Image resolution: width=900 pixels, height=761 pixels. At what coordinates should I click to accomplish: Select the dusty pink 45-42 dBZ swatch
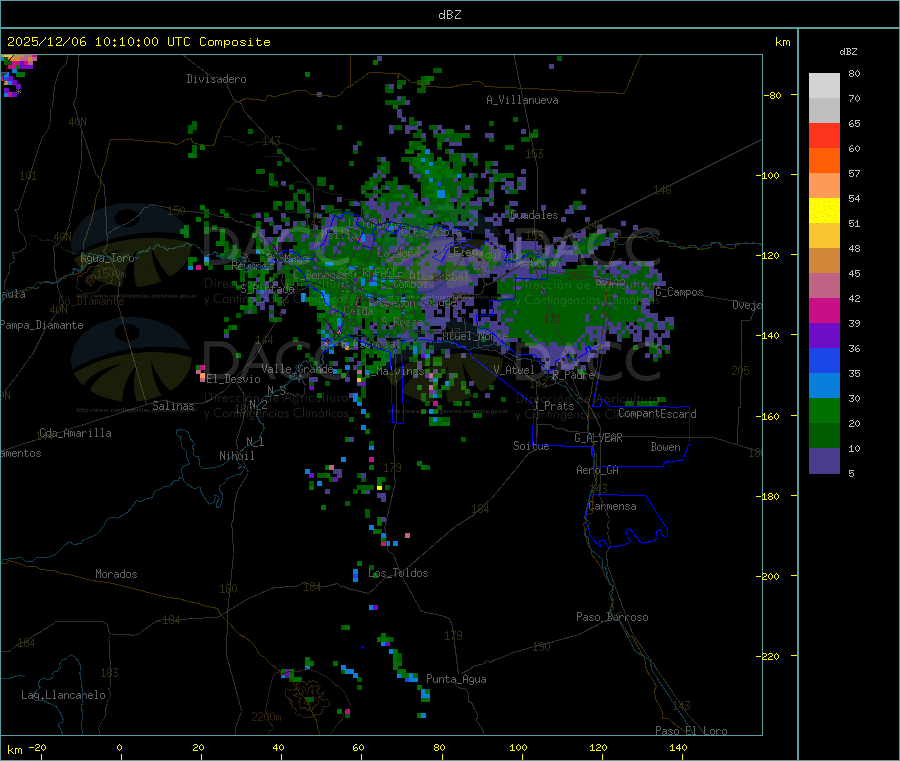824,285
